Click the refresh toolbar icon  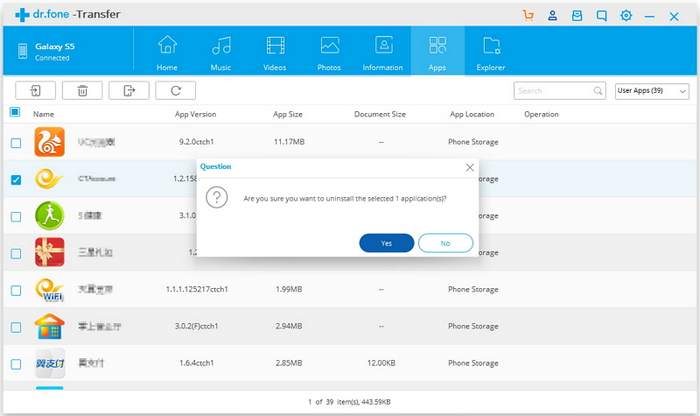175,91
